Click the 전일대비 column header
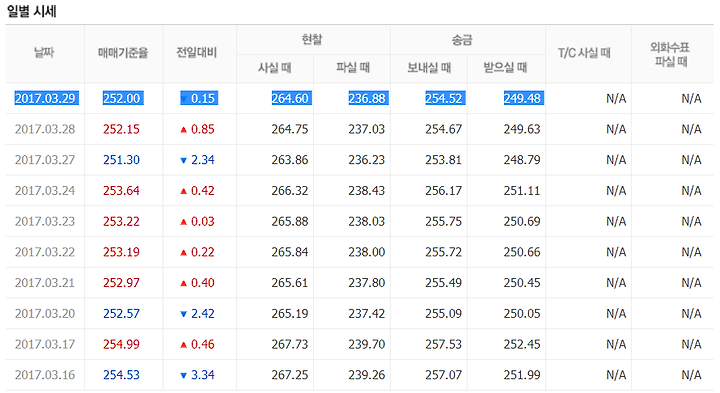This screenshot has width=720, height=393. point(197,52)
